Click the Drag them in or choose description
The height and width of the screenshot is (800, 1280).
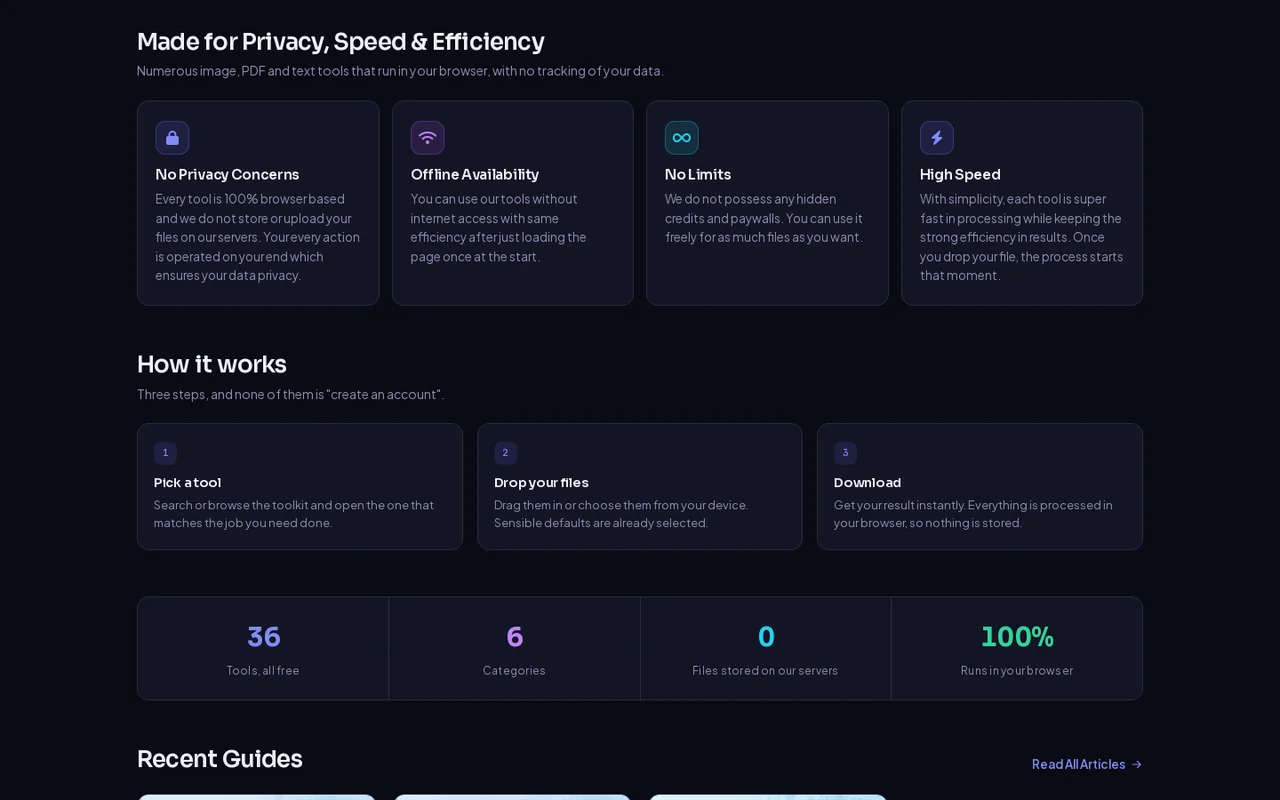(x=621, y=514)
